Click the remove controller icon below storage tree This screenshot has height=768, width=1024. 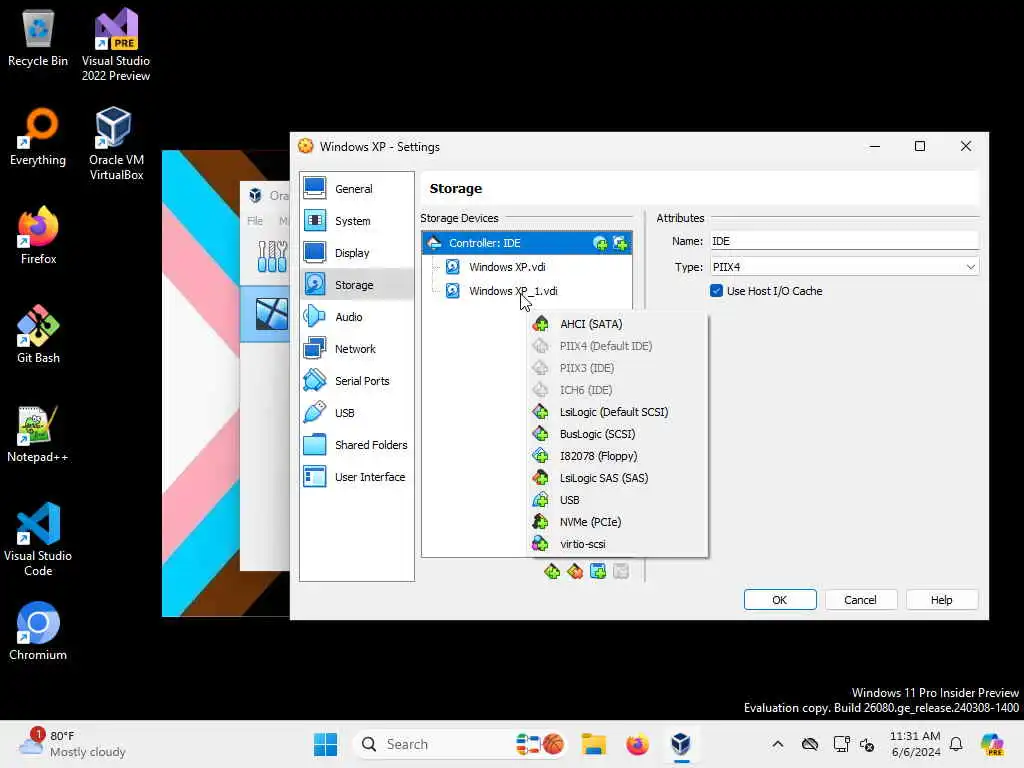575,571
